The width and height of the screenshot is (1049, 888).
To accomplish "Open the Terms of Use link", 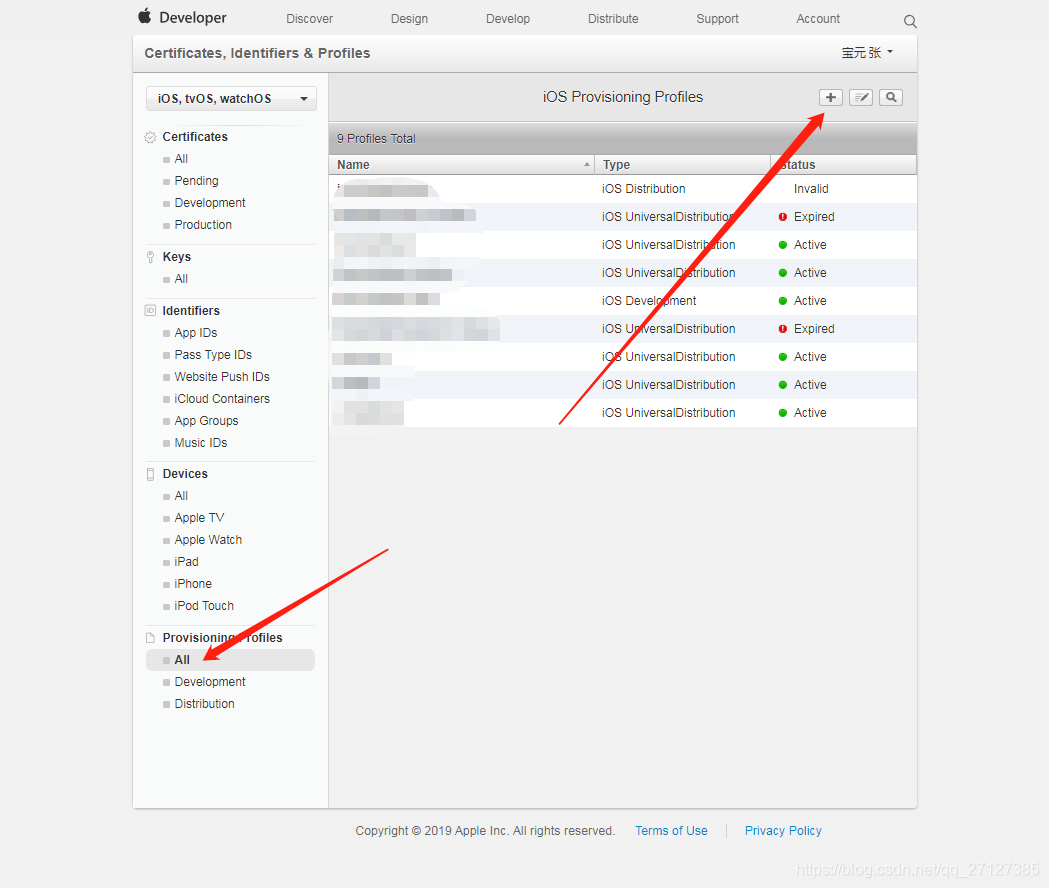I will pyautogui.click(x=671, y=830).
